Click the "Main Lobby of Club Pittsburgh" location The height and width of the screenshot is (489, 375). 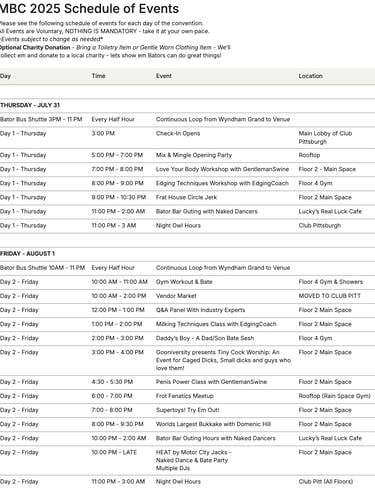click(325, 138)
